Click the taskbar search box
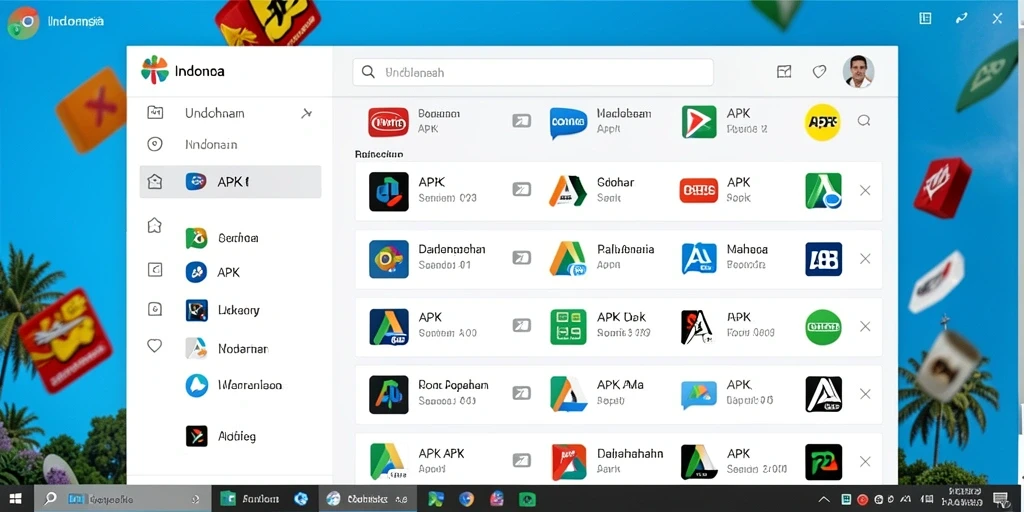This screenshot has height=512, width=1024. 121,499
